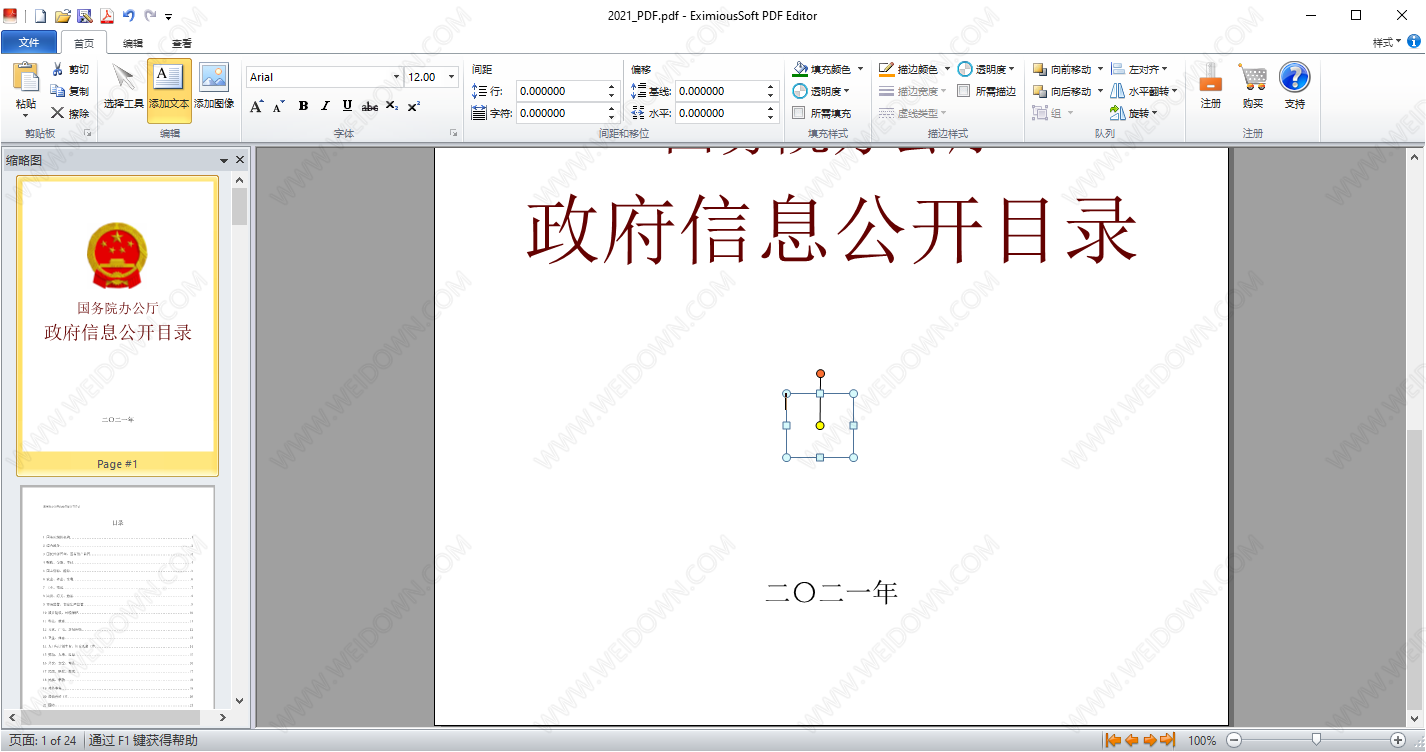Screen dimensions: 1426x752
Task: Toggle superscript formatting
Action: [414, 106]
